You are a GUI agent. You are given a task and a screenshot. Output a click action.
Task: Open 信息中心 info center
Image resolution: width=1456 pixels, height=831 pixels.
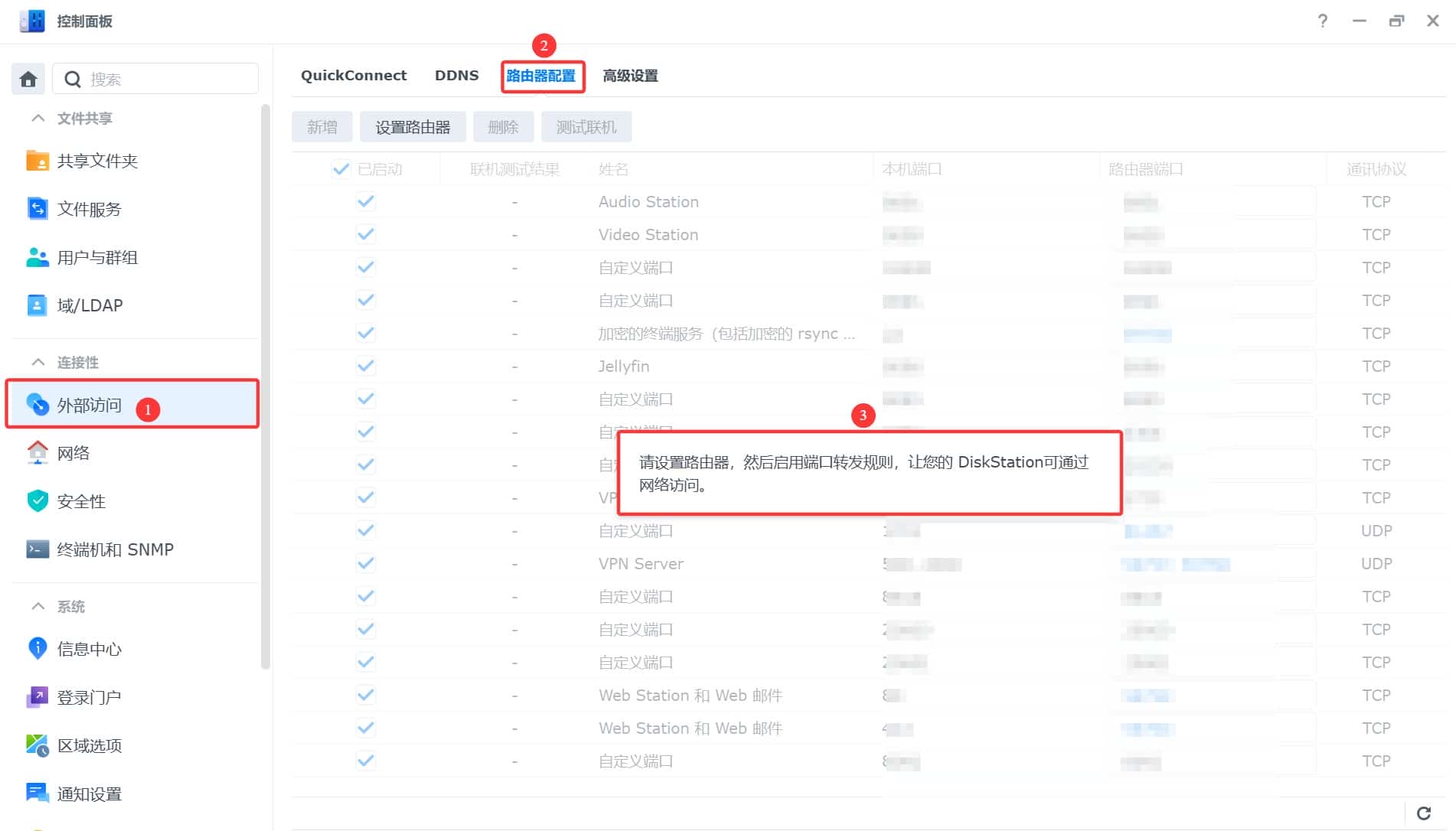tap(89, 649)
